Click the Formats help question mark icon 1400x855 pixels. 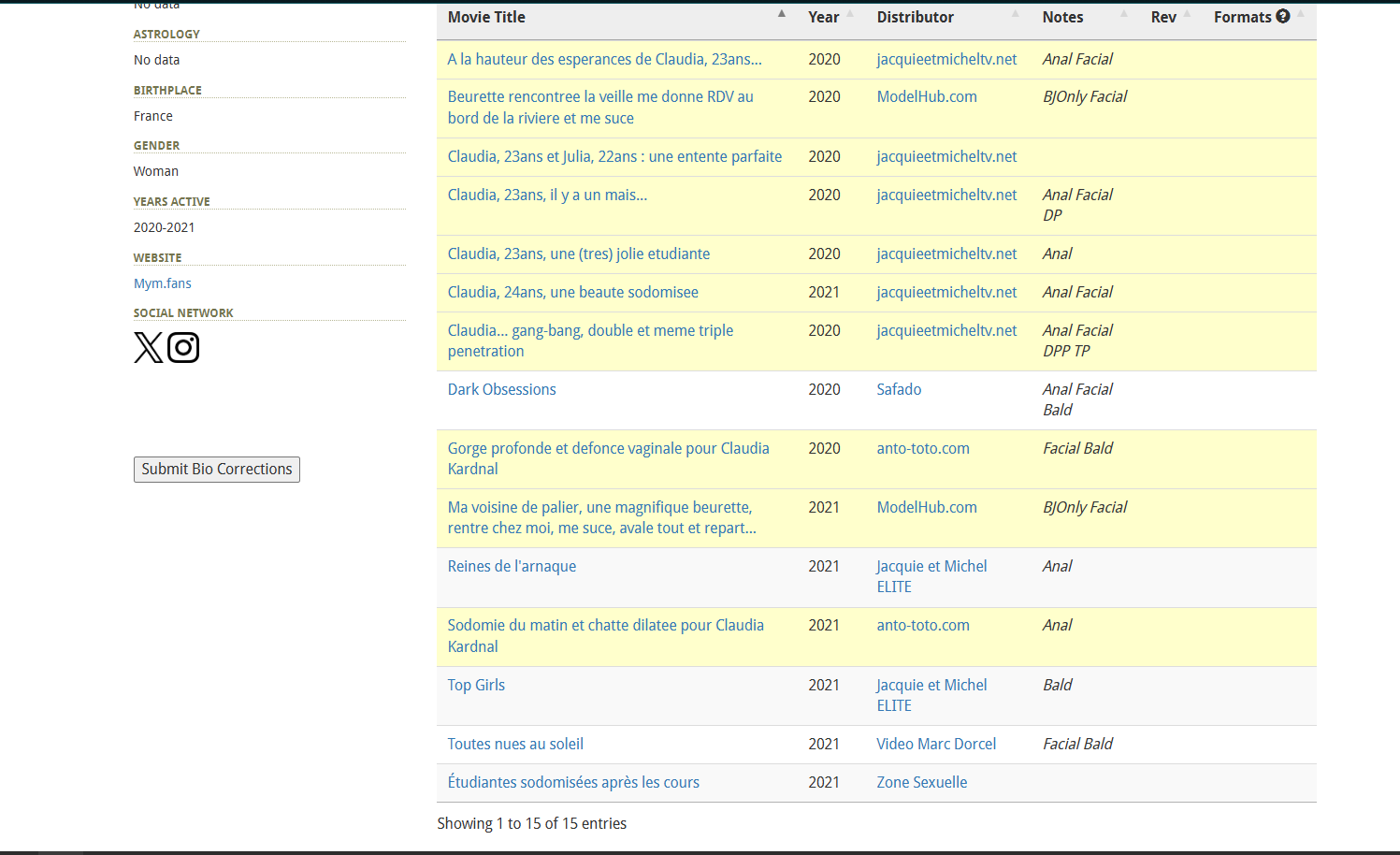(1282, 16)
